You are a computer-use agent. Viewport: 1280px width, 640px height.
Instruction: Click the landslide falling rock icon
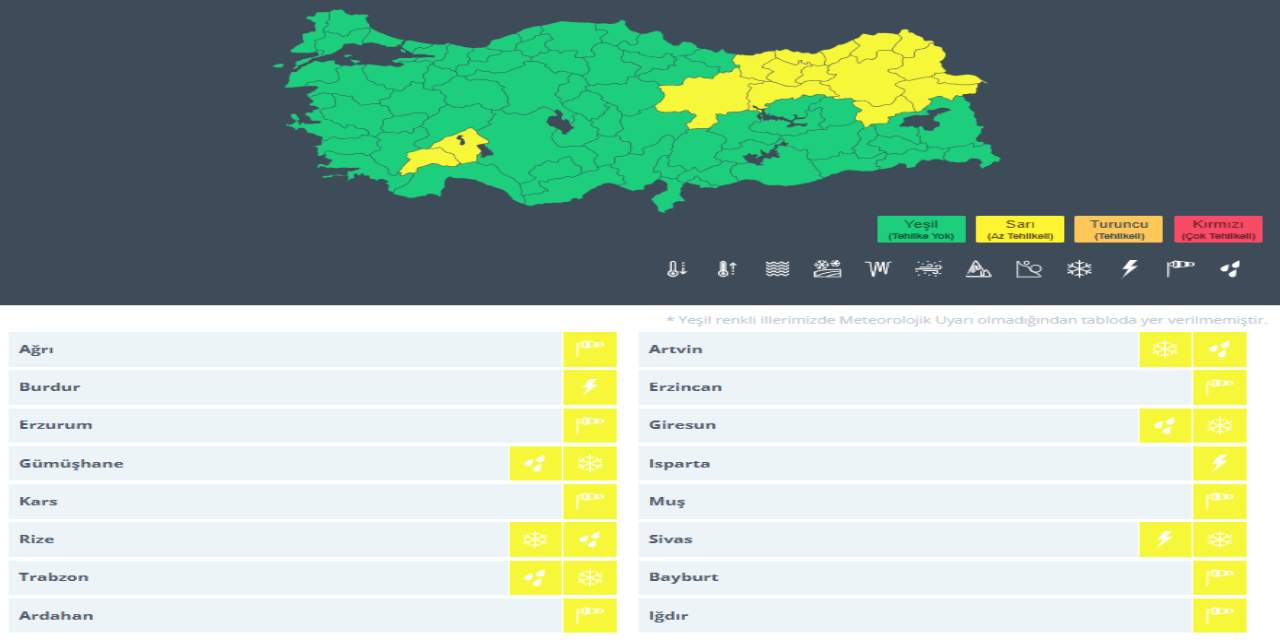1029,268
